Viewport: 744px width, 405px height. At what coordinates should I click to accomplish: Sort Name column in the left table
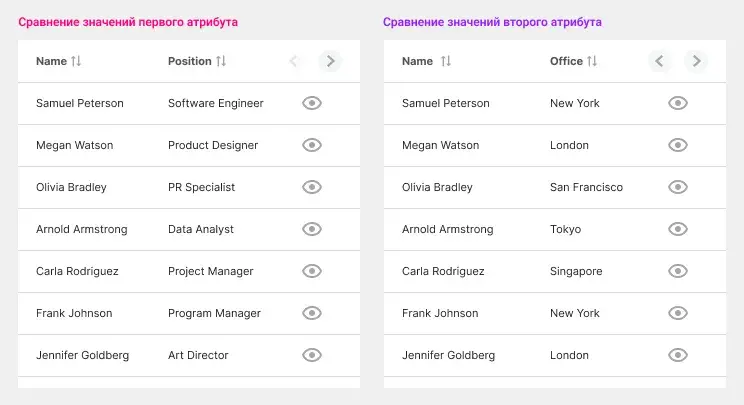click(x=76, y=61)
